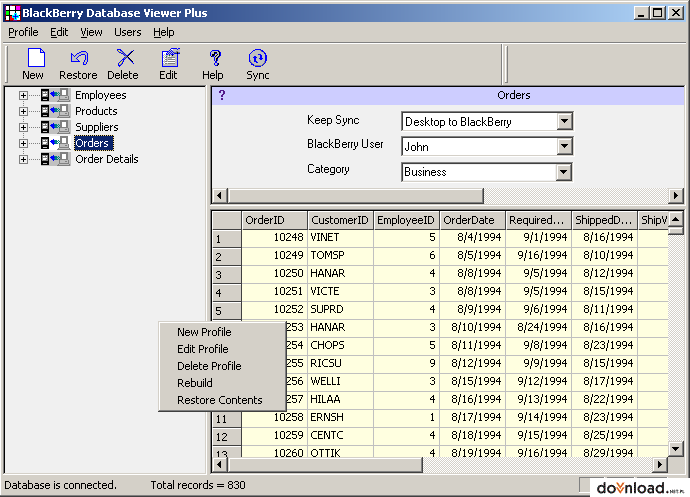Select row header number 1
Viewport: 690px width, 497px height.
[227, 239]
